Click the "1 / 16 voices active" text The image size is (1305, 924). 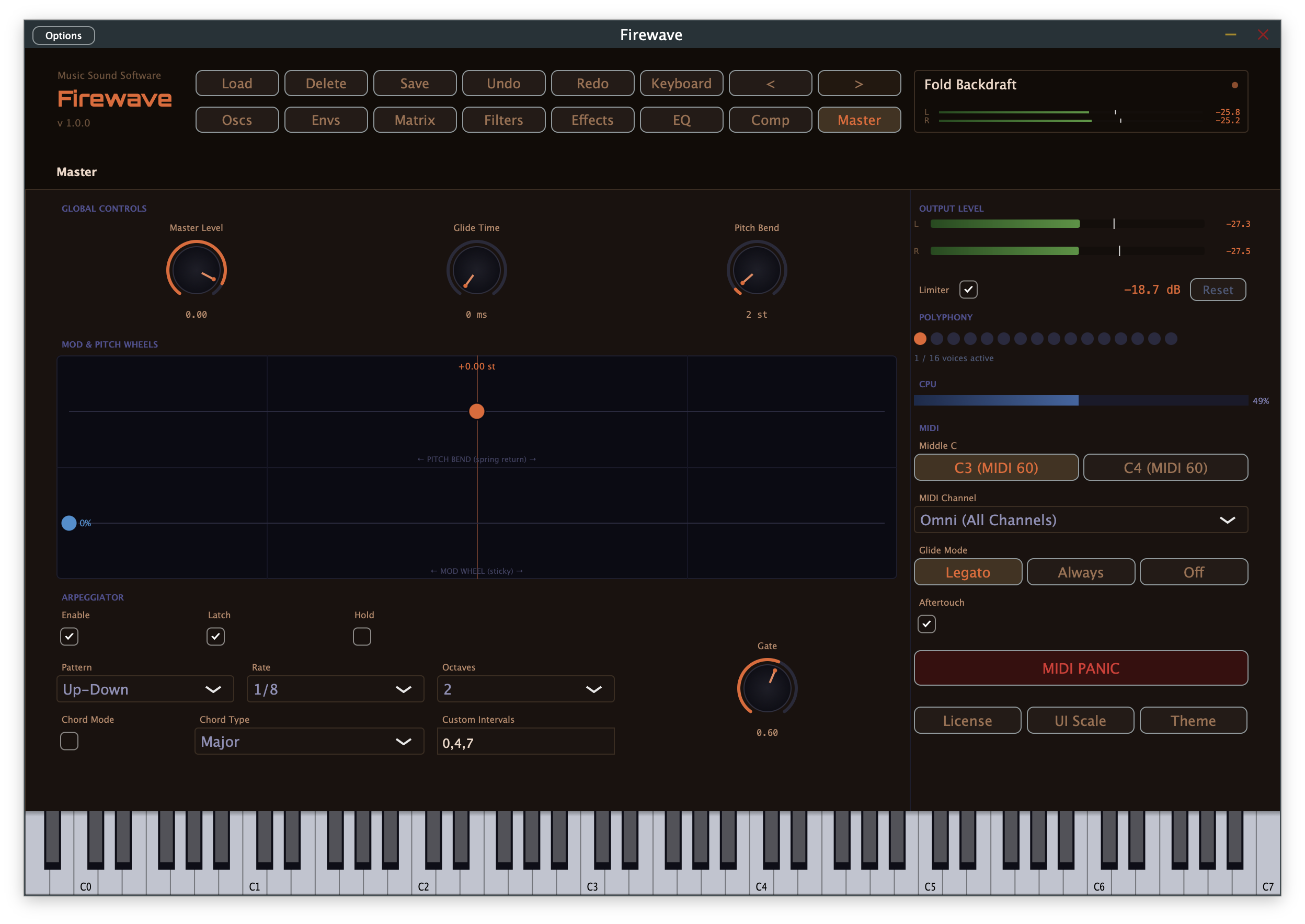(x=954, y=359)
